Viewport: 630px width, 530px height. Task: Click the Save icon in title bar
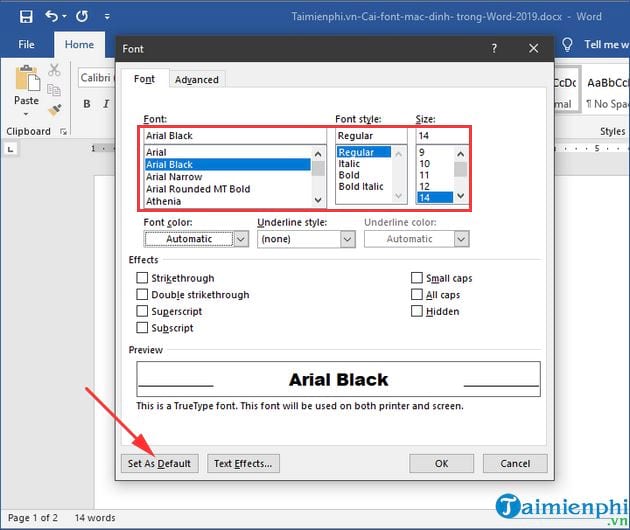coord(26,16)
